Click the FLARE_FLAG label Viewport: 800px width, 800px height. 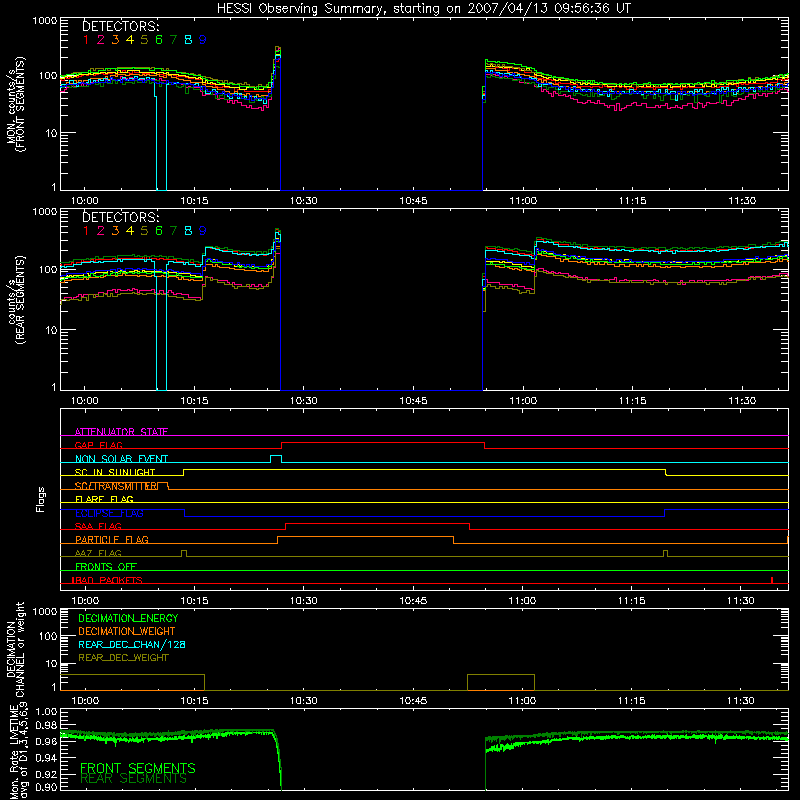coord(104,499)
